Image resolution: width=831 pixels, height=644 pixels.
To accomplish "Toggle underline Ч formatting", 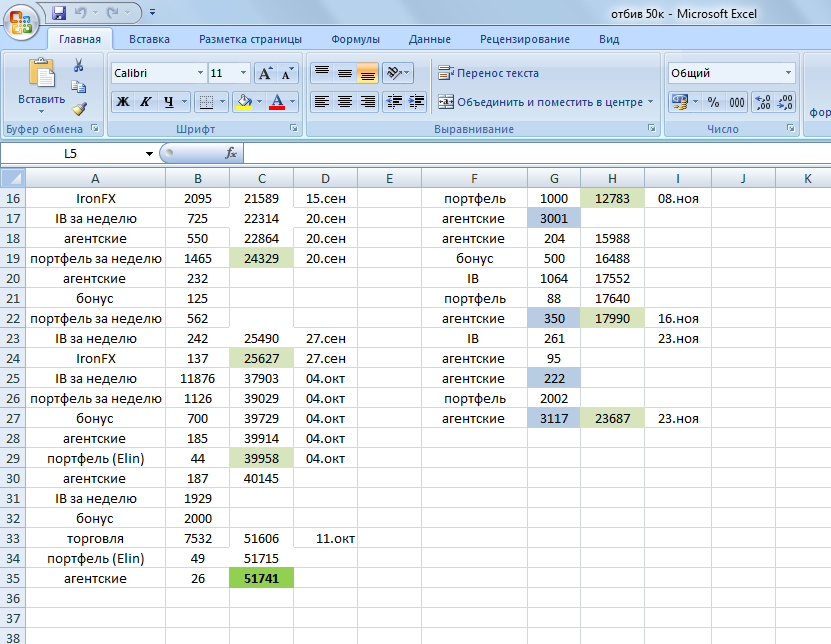I will (168, 102).
